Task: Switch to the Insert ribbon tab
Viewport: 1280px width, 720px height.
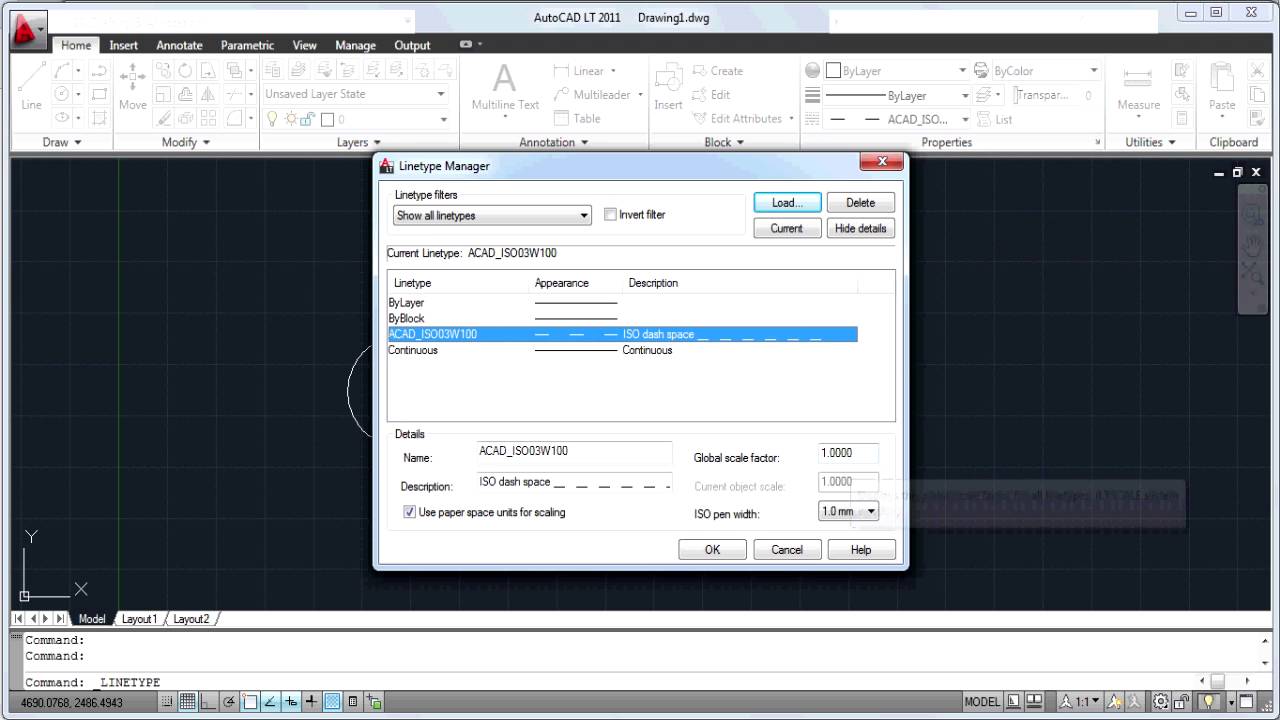Action: [124, 45]
